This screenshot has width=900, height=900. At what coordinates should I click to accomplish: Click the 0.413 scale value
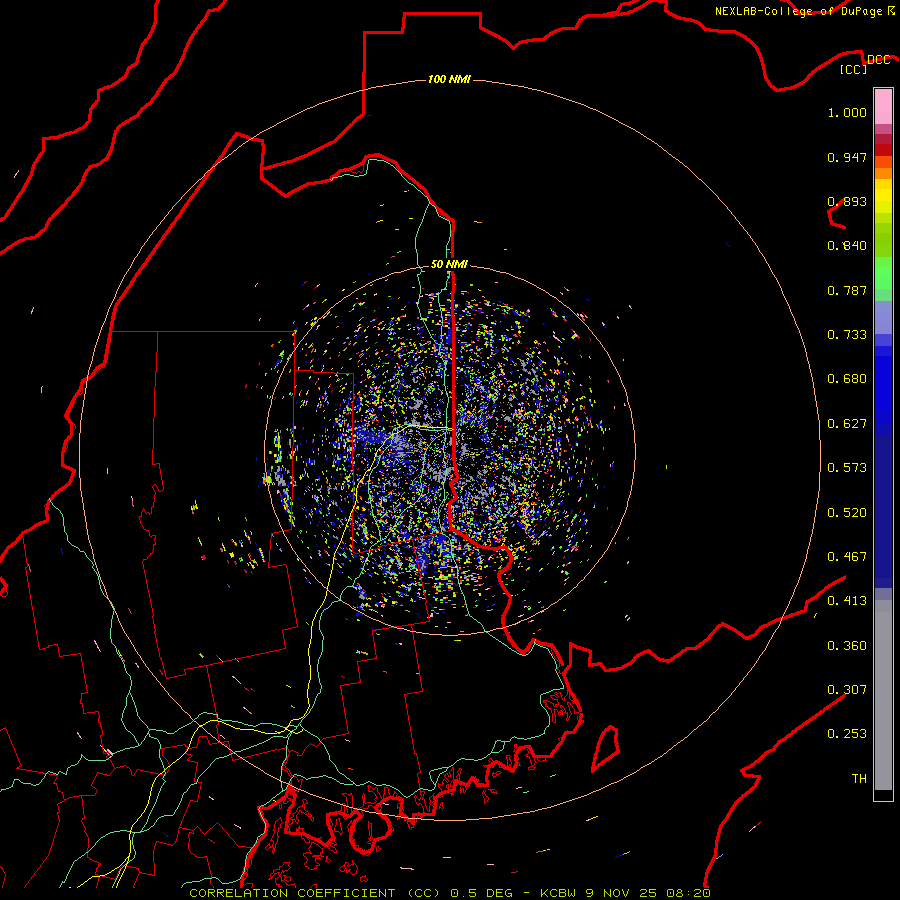point(847,601)
